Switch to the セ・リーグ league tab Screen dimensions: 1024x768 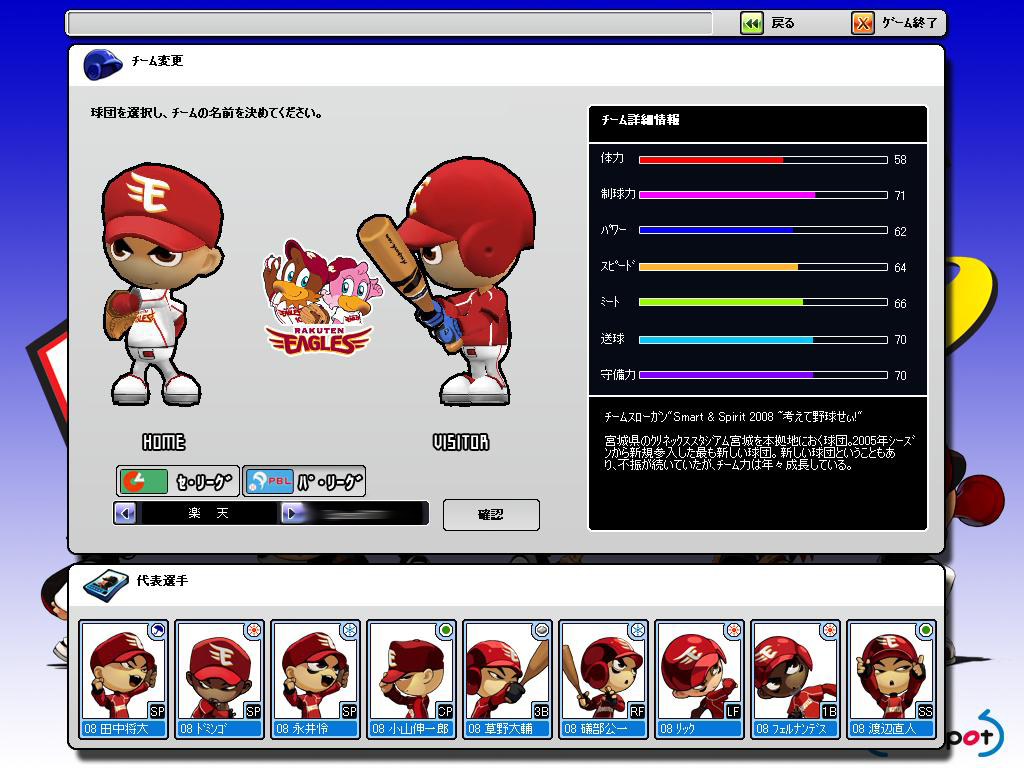(x=178, y=482)
